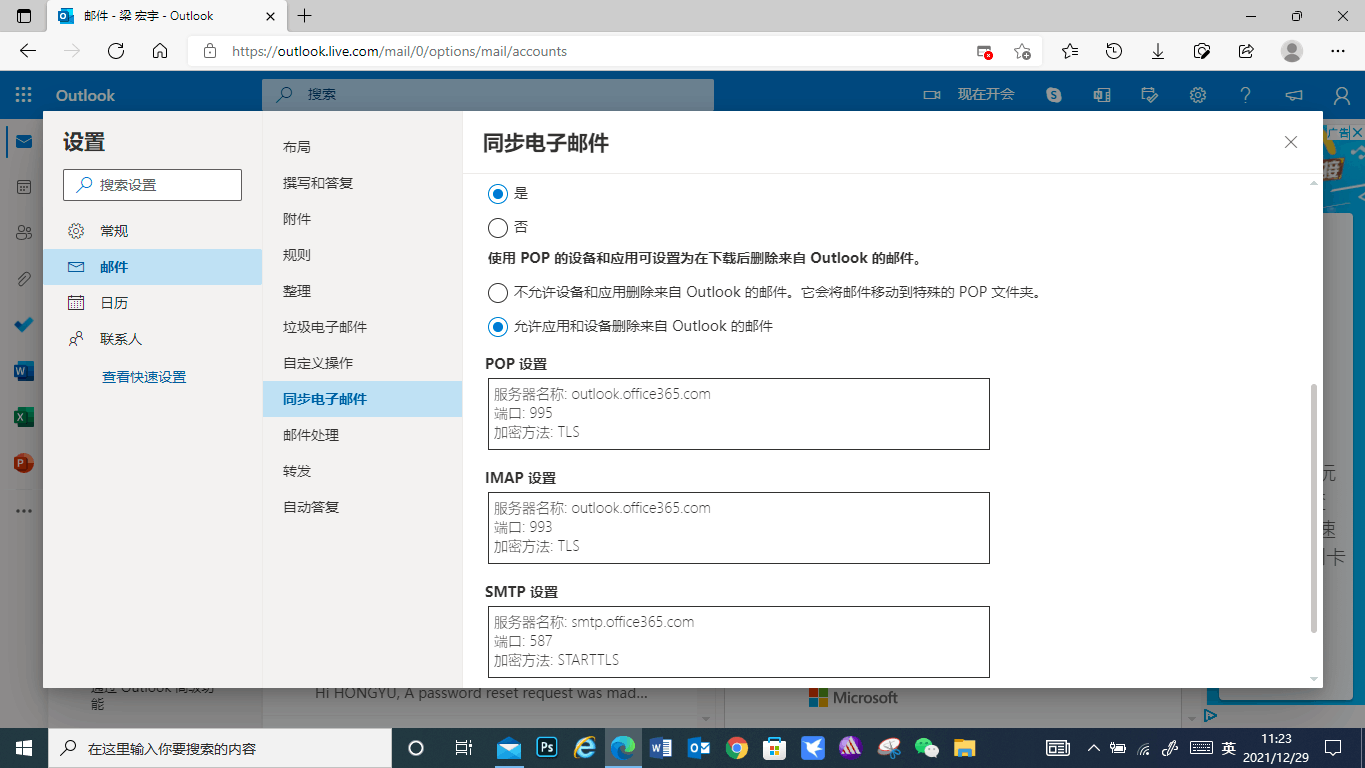Select the Mail icon in the left sidebar
The width and height of the screenshot is (1365, 768).
(22, 141)
